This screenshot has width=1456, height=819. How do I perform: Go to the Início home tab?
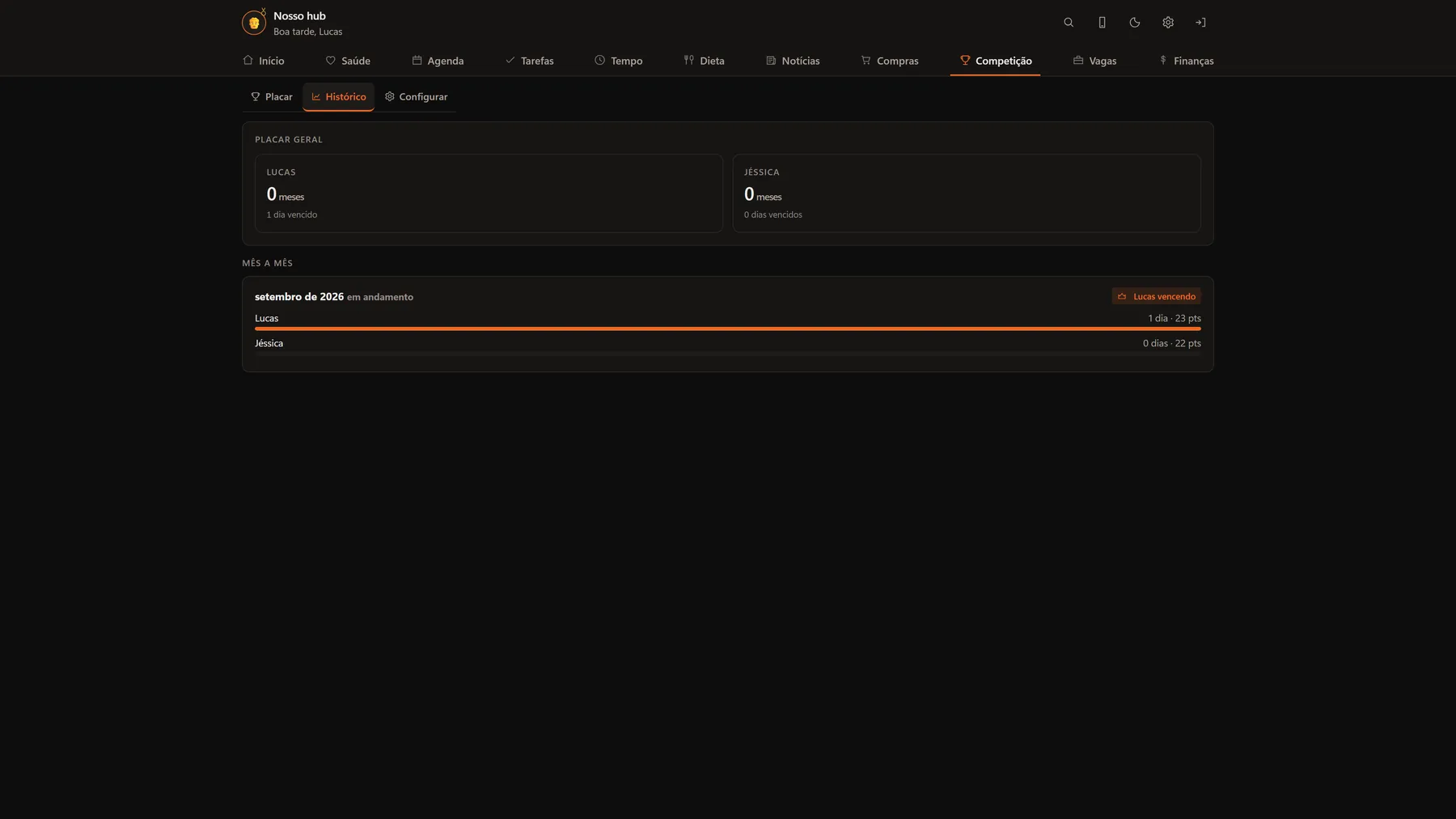pyautogui.click(x=264, y=61)
